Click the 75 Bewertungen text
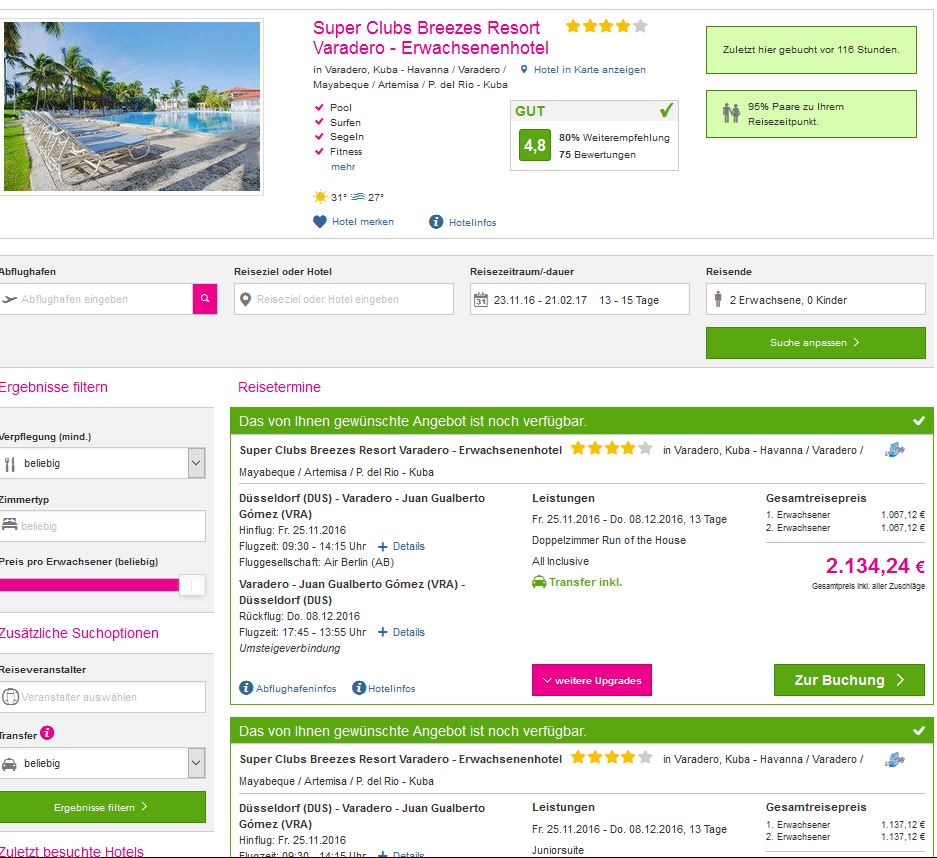 (597, 155)
